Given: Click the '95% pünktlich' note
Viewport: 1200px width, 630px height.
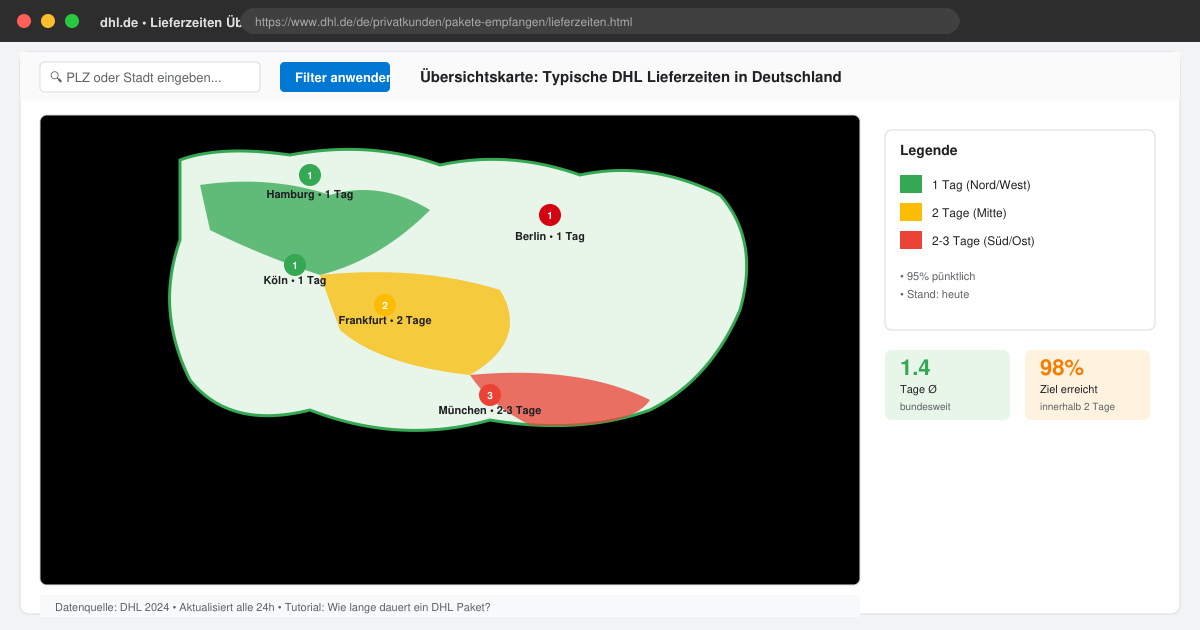Looking at the screenshot, I should click(937, 276).
